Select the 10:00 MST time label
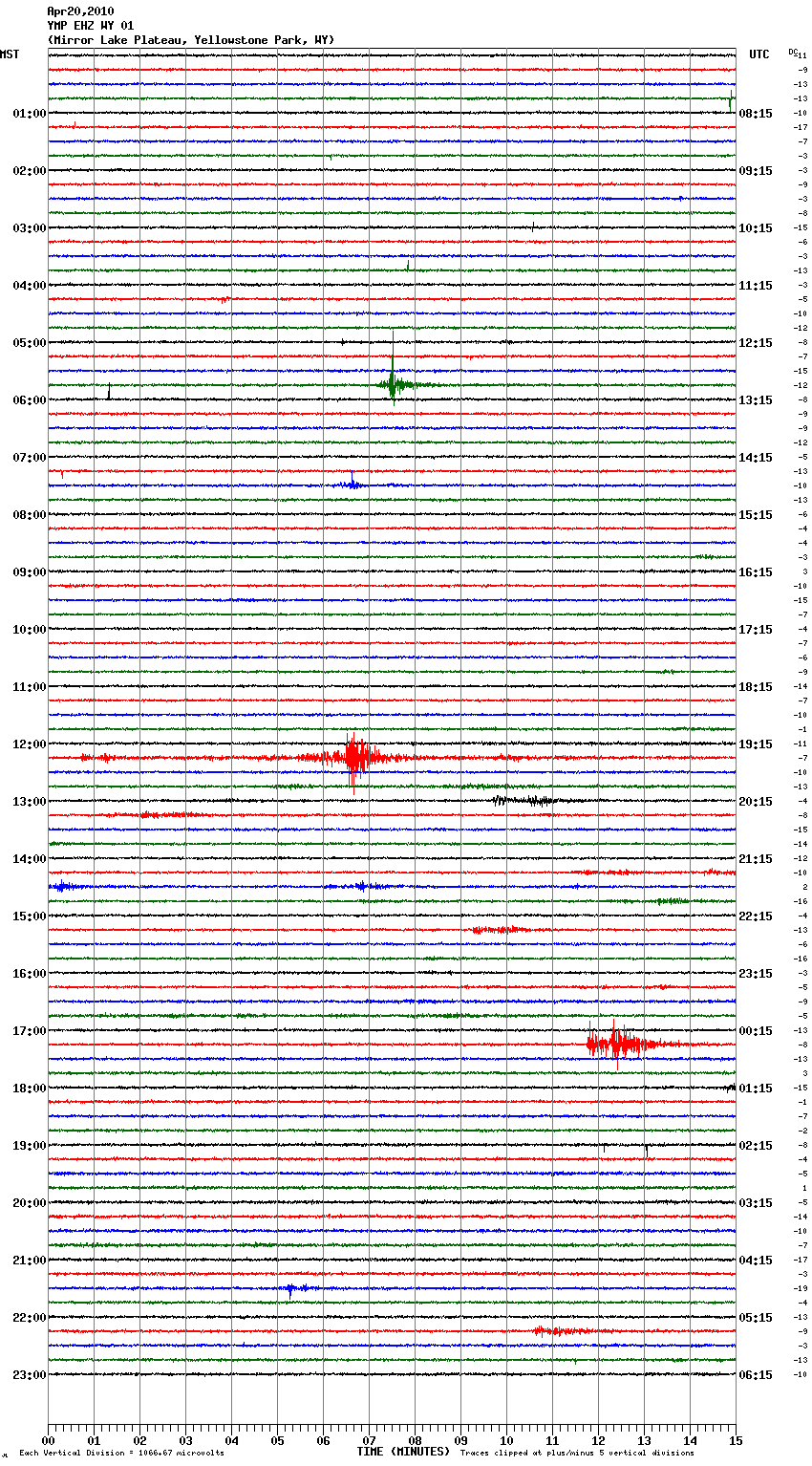The height and width of the screenshot is (1466, 812). pyautogui.click(x=30, y=630)
